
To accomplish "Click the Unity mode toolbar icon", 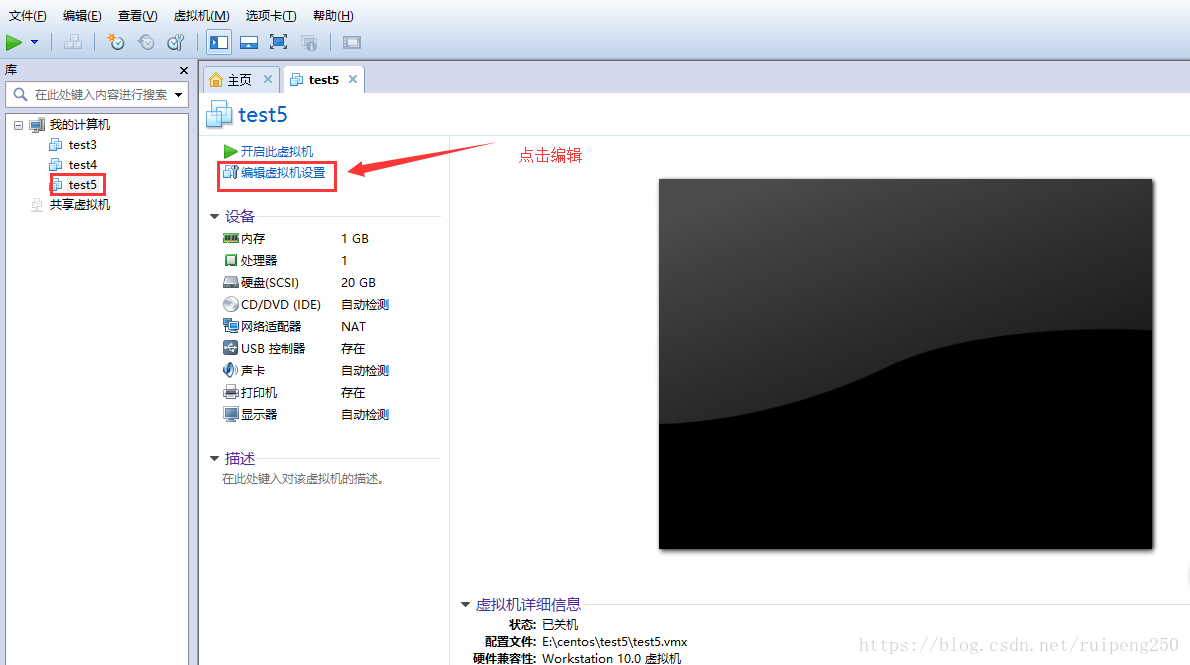I will click(309, 43).
